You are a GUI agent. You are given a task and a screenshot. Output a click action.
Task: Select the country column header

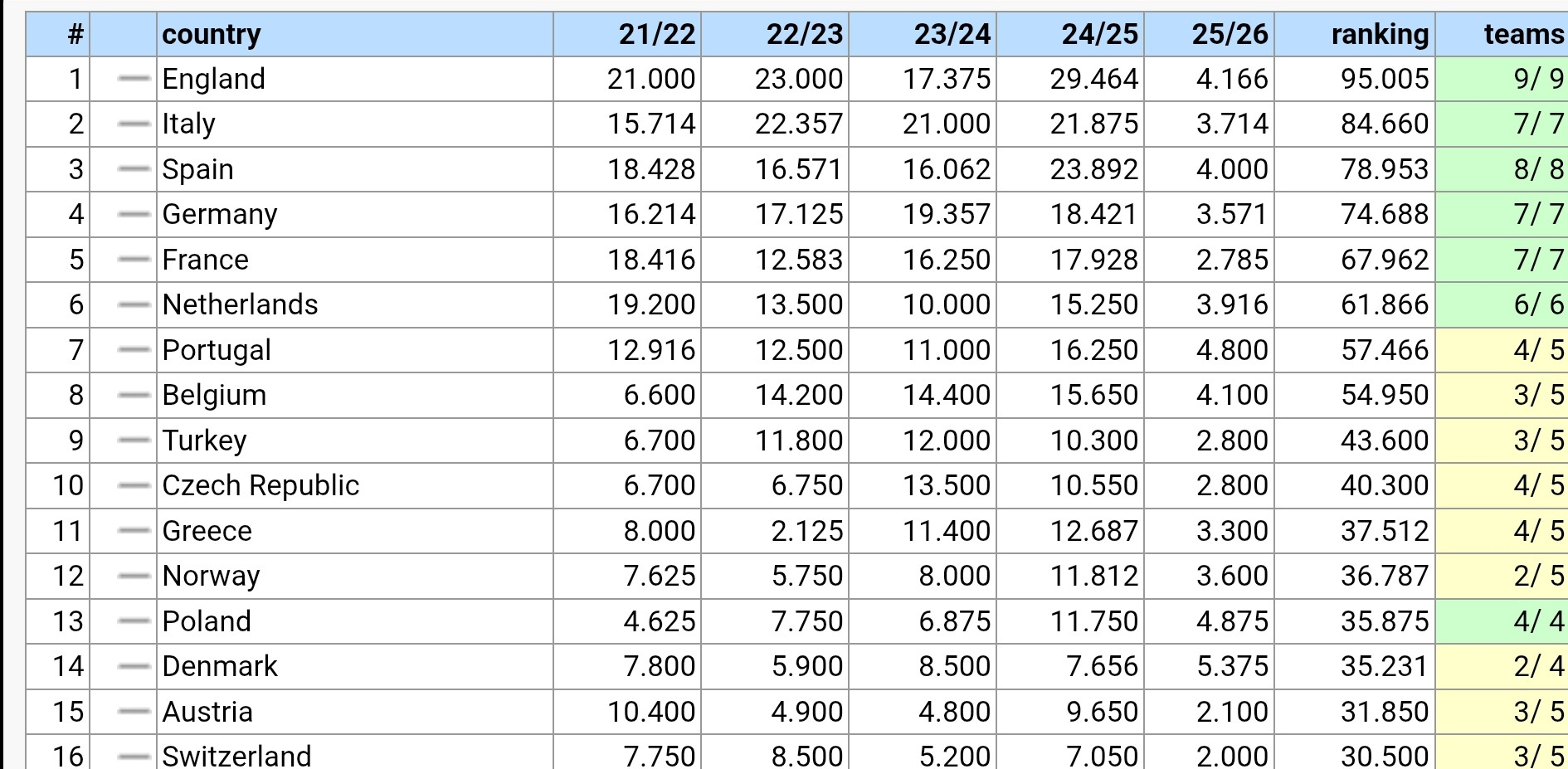tap(212, 34)
